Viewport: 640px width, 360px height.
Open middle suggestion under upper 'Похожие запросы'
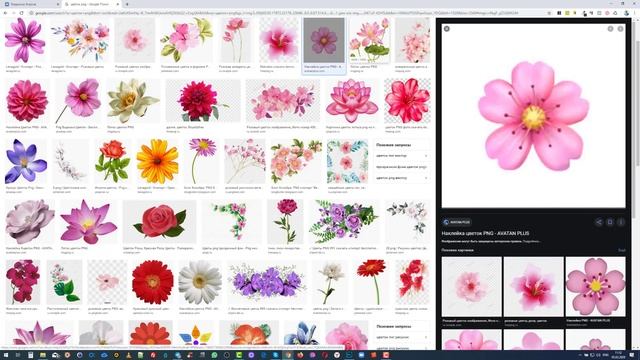coord(401,167)
